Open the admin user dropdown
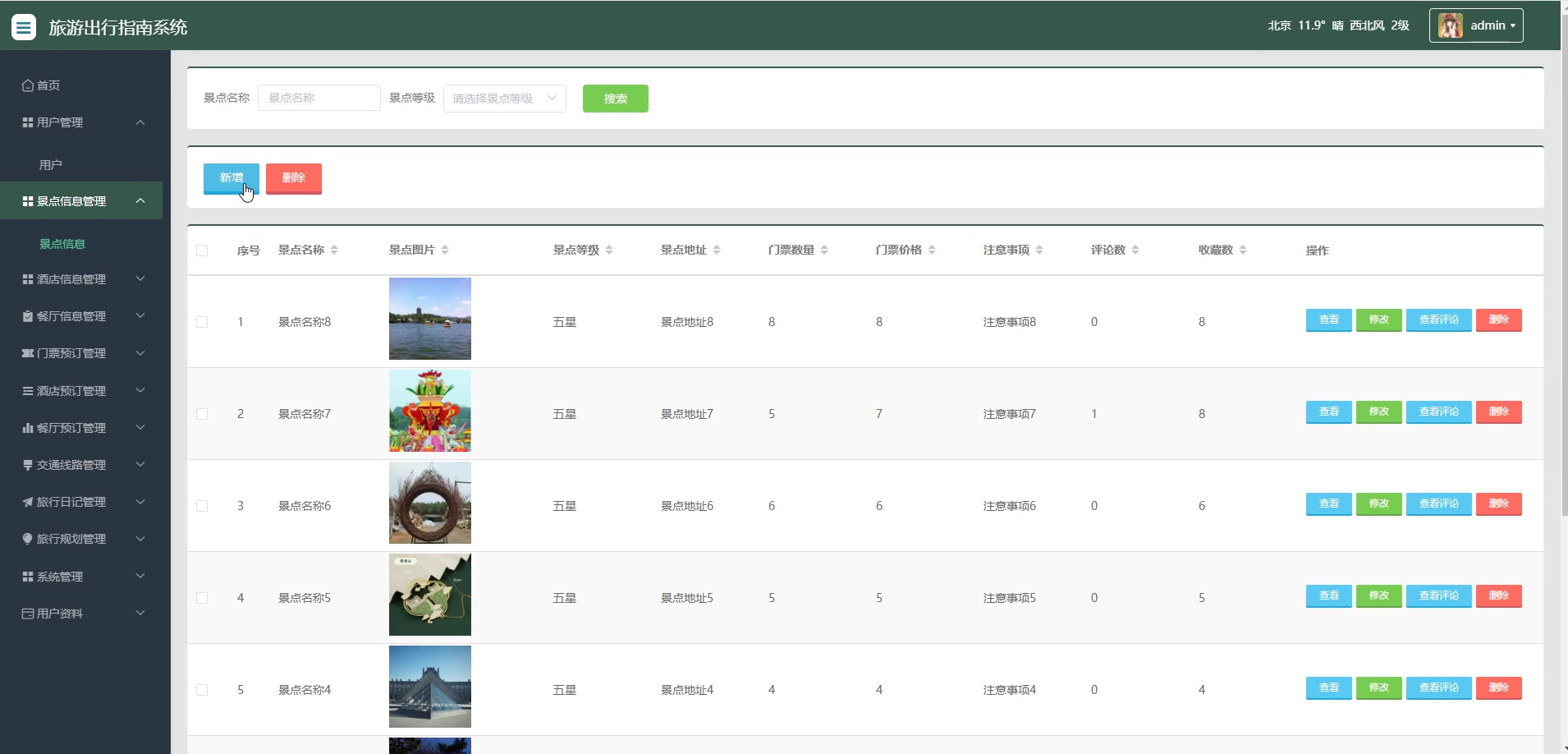 [1476, 25]
